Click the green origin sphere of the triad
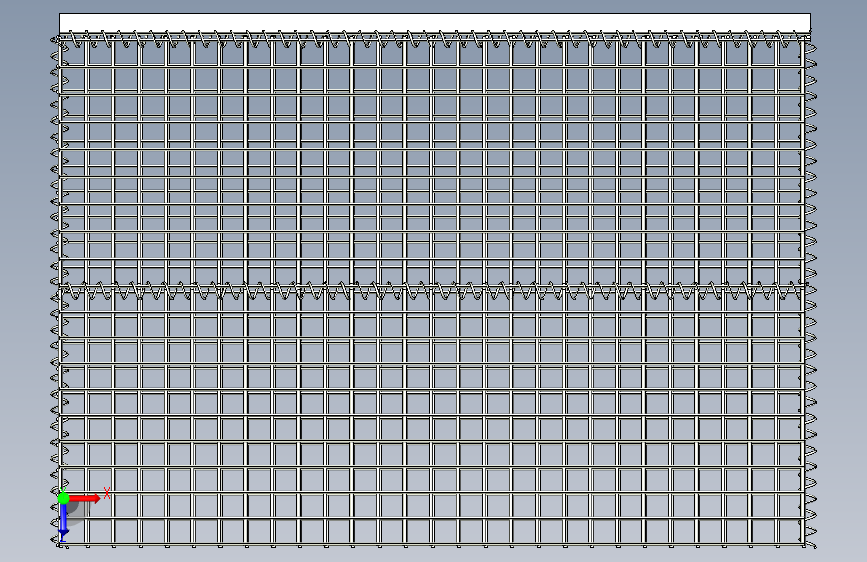 point(64,498)
